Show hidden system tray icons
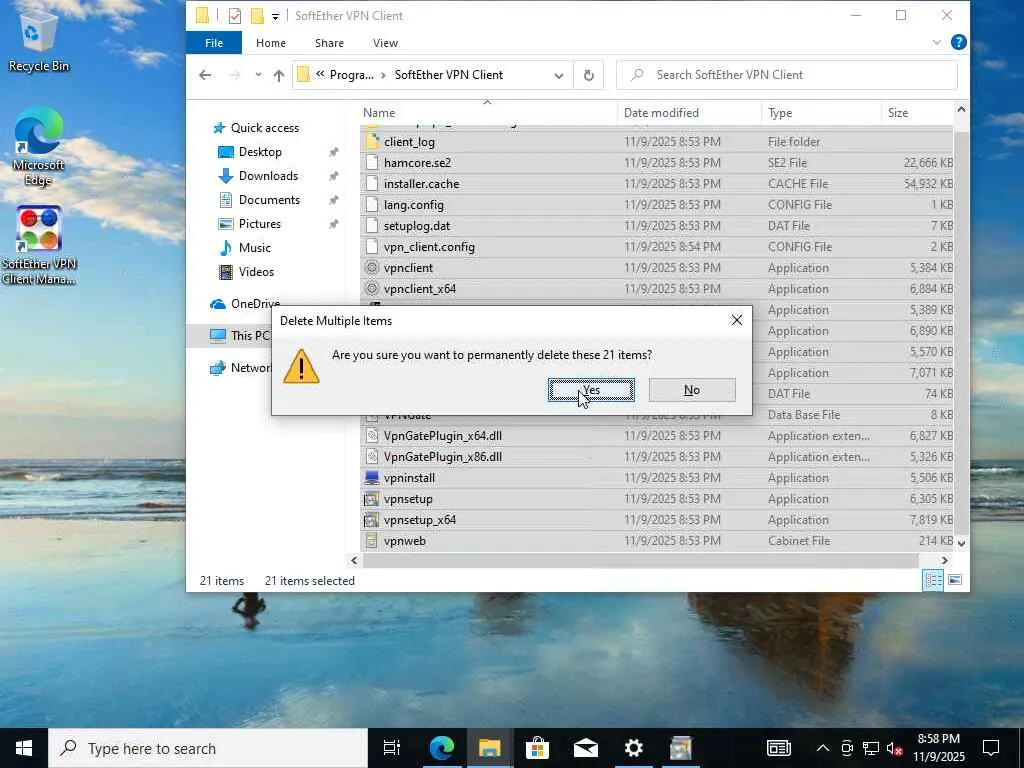1024x768 pixels. click(823, 748)
